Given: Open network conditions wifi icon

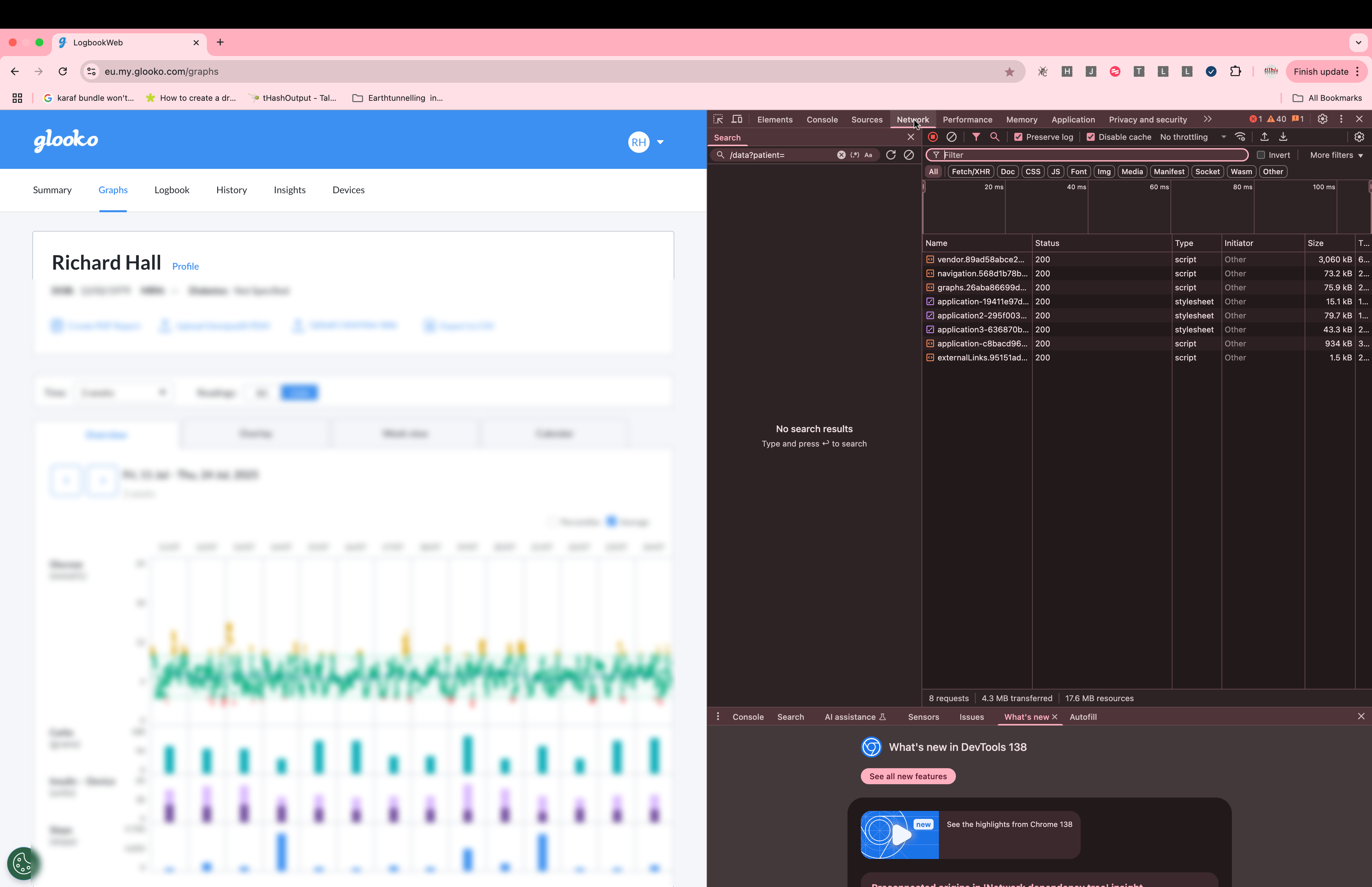Looking at the screenshot, I should pos(1240,137).
